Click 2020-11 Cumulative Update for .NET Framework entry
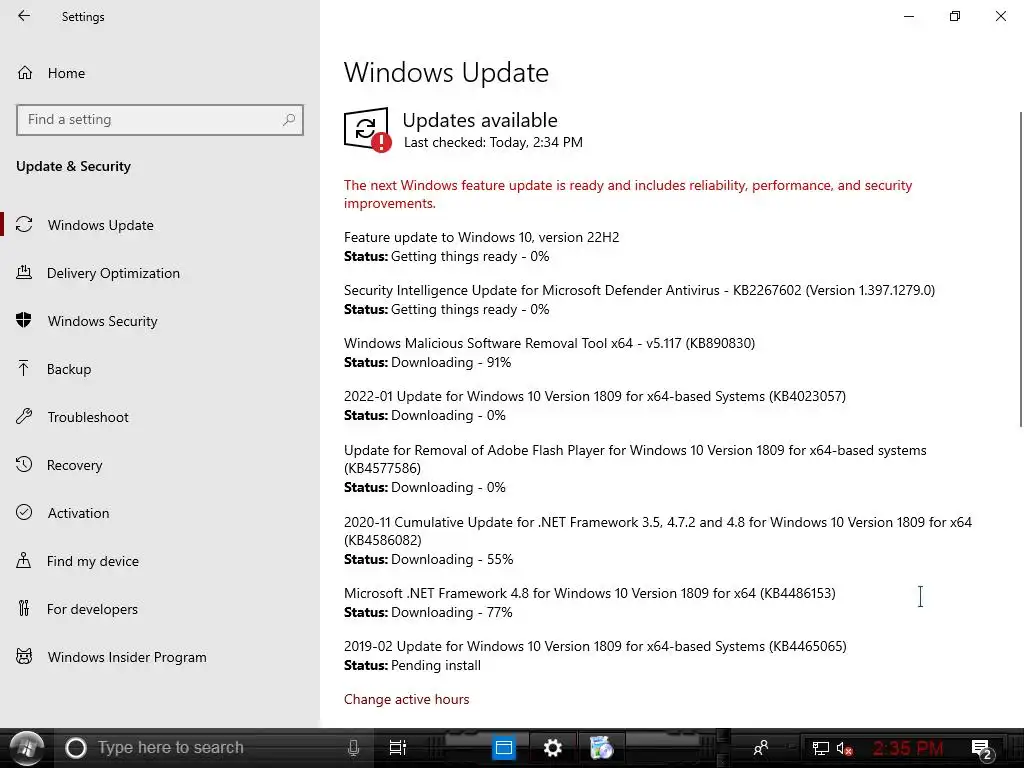This screenshot has height=768, width=1024. click(x=658, y=531)
